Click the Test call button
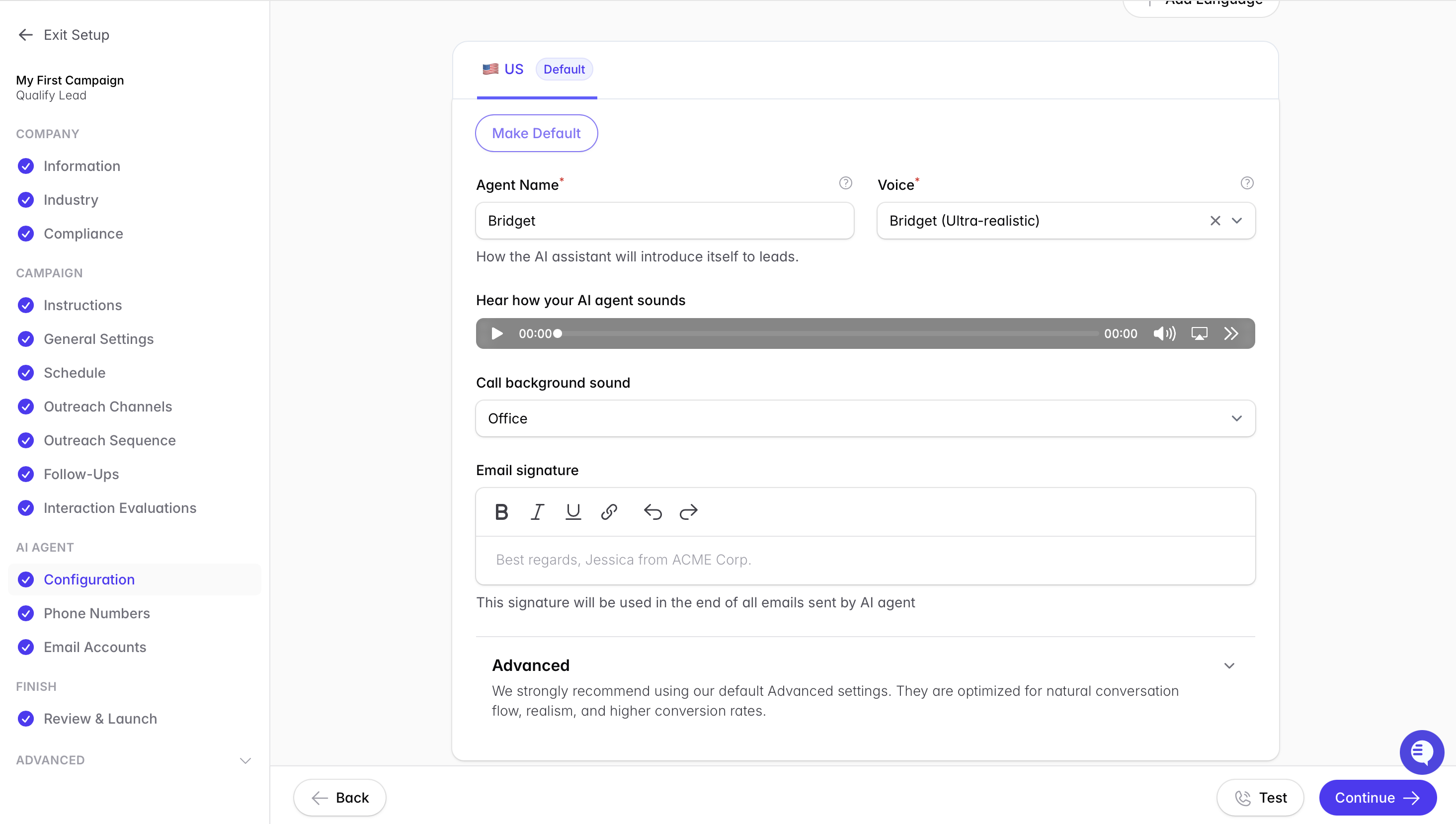The height and width of the screenshot is (824, 1456). pos(1260,797)
